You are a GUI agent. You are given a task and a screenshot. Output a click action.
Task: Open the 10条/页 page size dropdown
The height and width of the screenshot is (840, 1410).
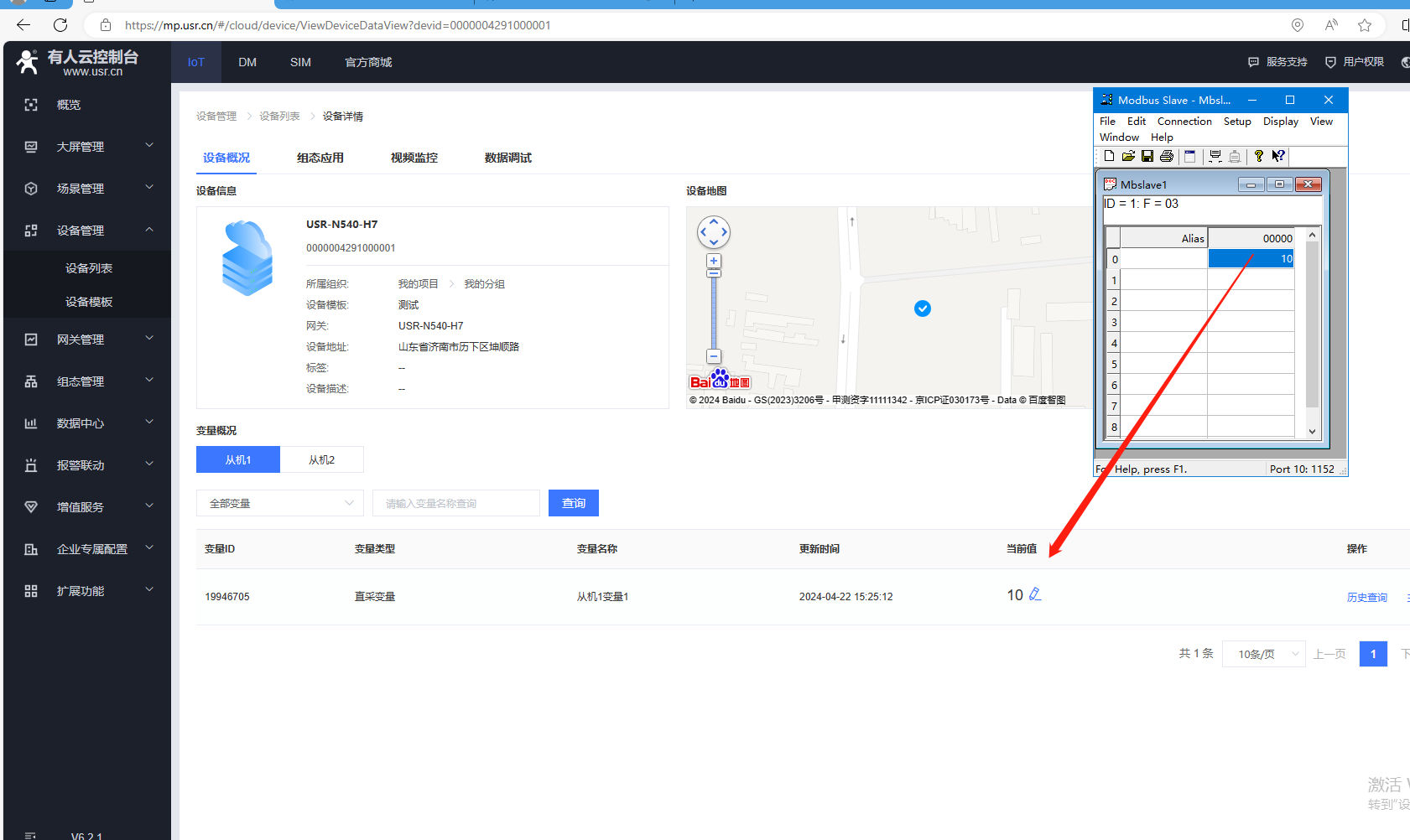tap(1263, 654)
